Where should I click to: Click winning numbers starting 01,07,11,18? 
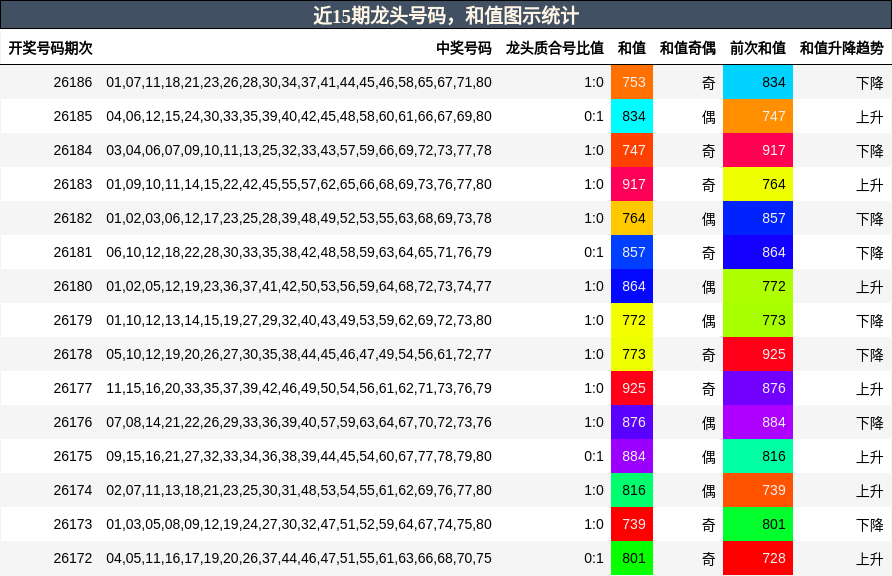tap(299, 82)
